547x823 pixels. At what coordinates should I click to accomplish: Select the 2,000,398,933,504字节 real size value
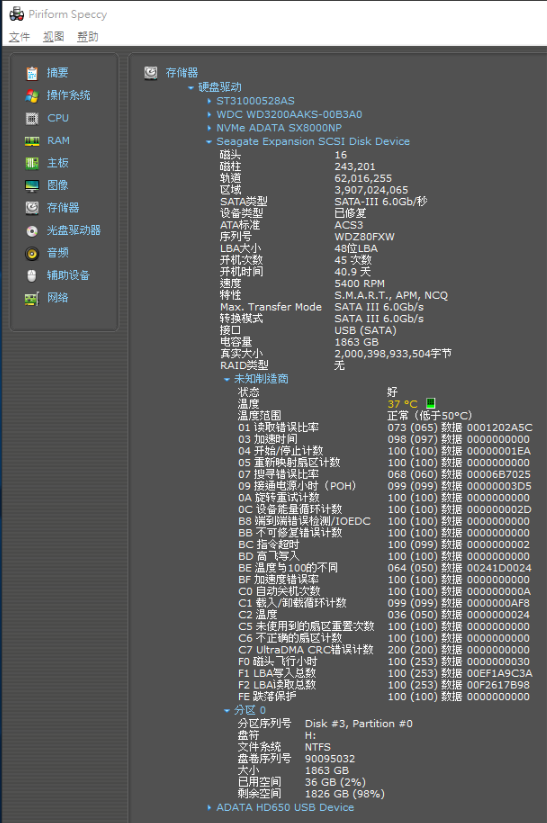point(393,354)
